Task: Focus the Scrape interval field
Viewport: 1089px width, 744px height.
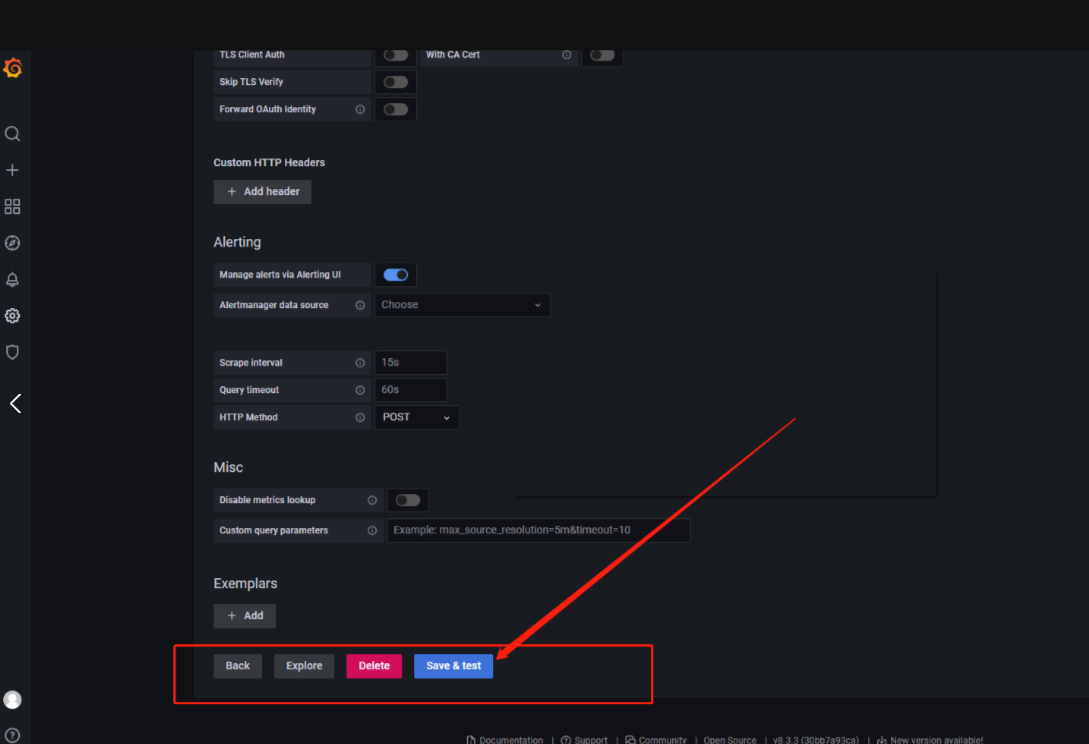Action: coord(410,363)
